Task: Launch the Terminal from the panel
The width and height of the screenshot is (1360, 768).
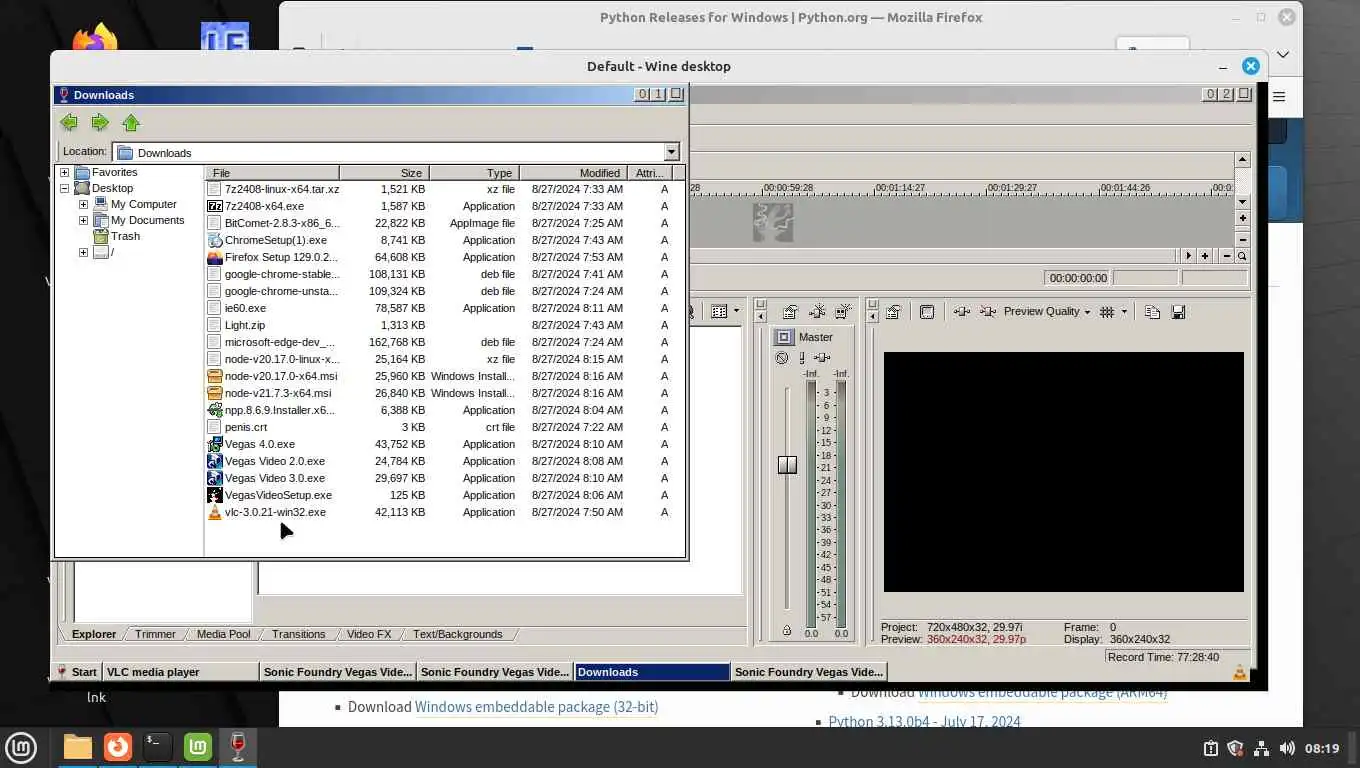Action: 158,747
